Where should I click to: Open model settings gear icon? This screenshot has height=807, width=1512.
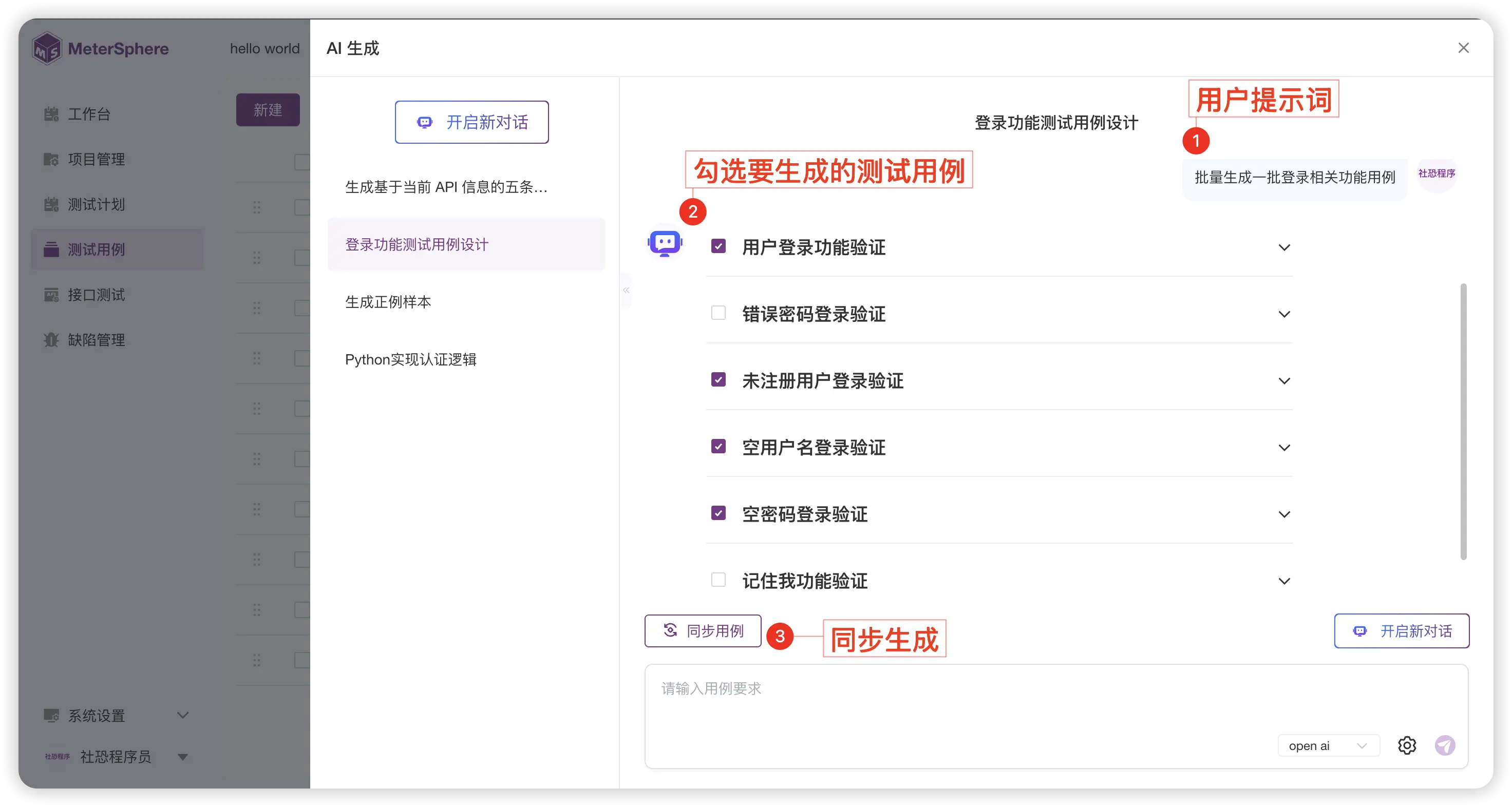click(1407, 745)
